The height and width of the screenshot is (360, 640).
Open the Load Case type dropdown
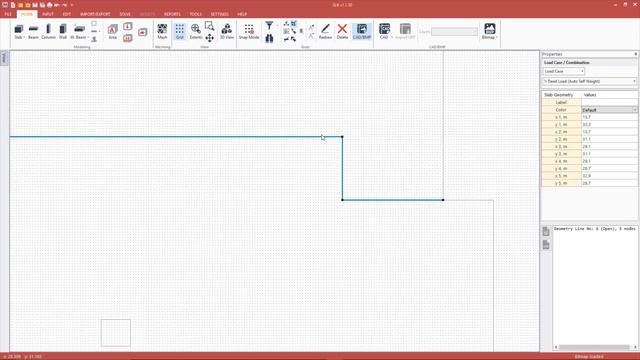(x=564, y=71)
